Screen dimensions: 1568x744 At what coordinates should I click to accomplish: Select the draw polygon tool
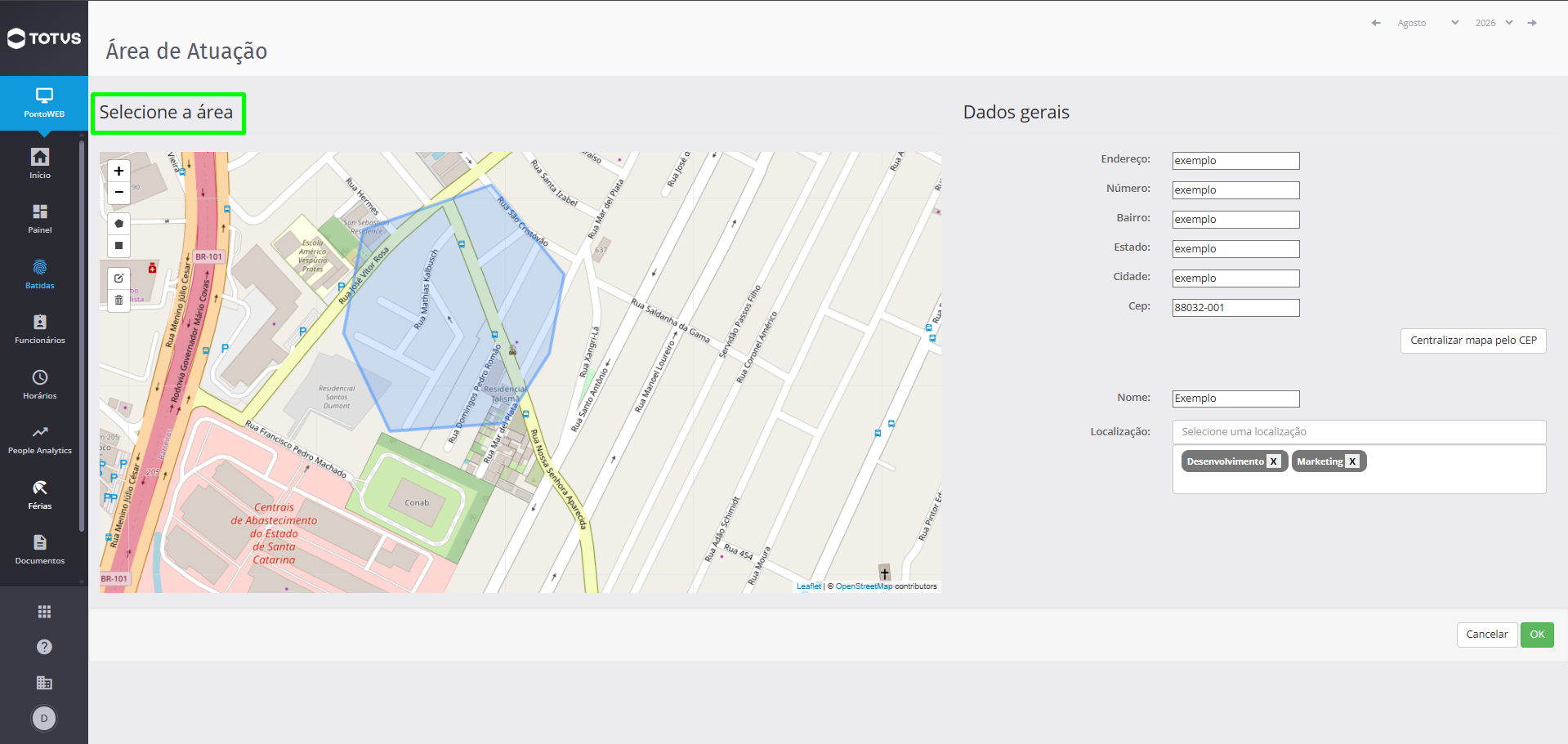point(119,224)
